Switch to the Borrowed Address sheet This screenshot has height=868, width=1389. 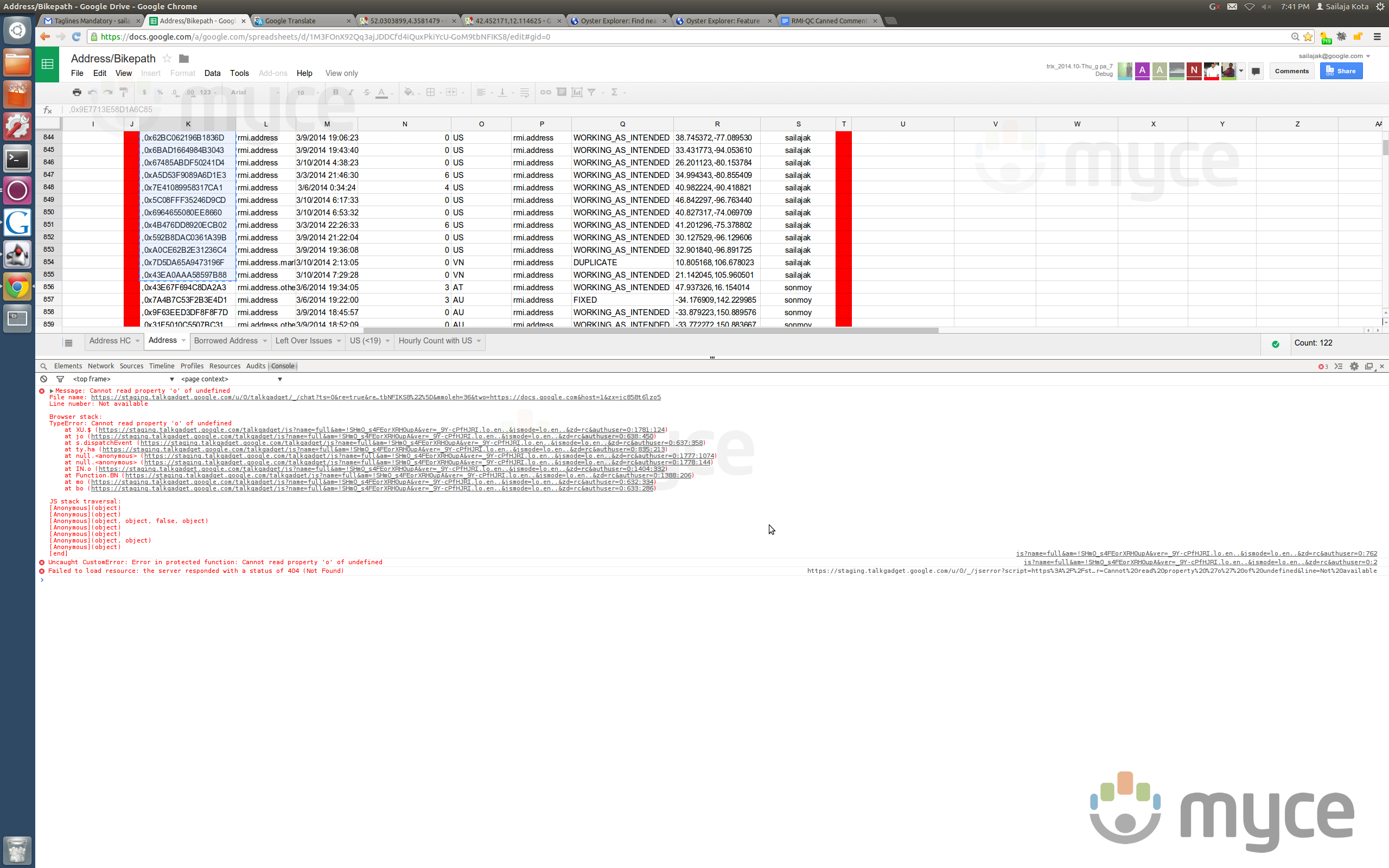point(226,341)
